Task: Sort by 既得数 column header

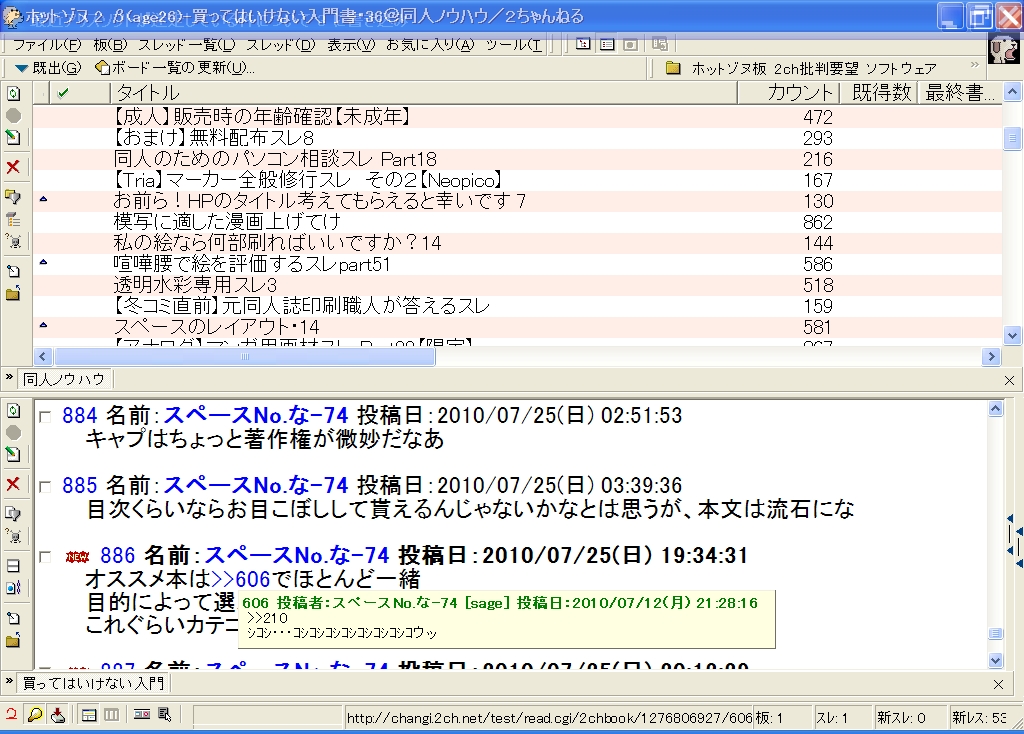Action: (x=880, y=93)
